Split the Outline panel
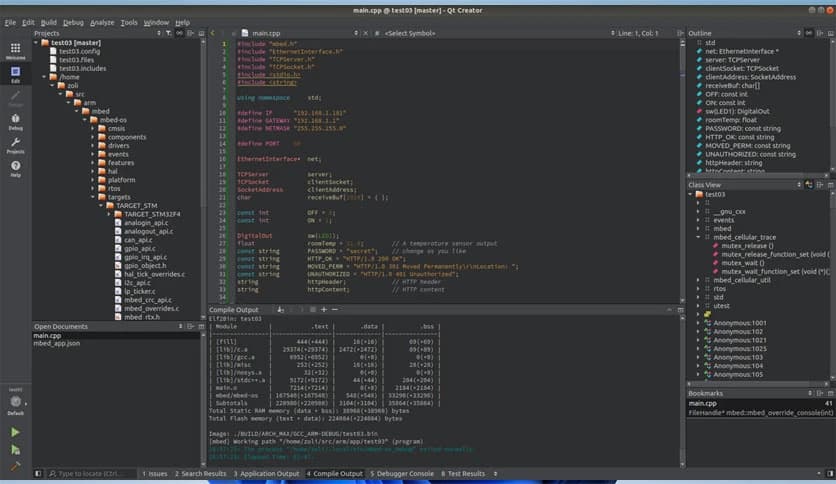The image size is (836, 484). [820, 33]
